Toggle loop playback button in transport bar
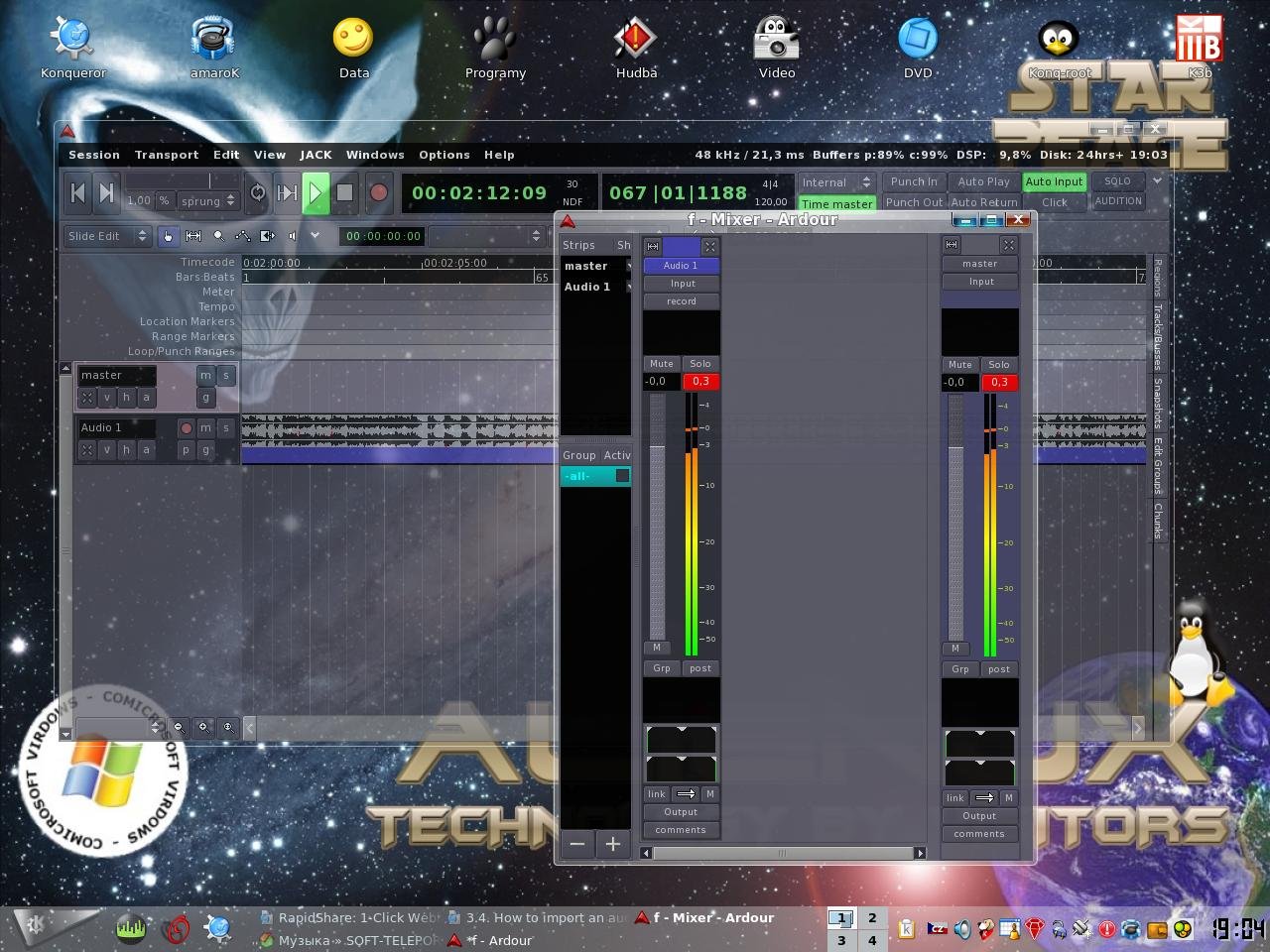This screenshot has height=952, width=1270. [258, 193]
